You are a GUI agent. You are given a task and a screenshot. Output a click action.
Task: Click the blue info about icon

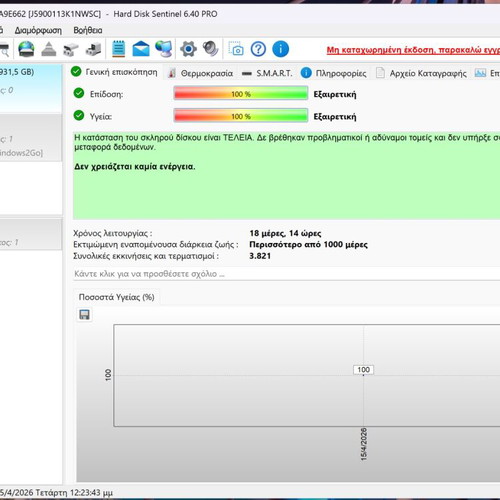280,49
